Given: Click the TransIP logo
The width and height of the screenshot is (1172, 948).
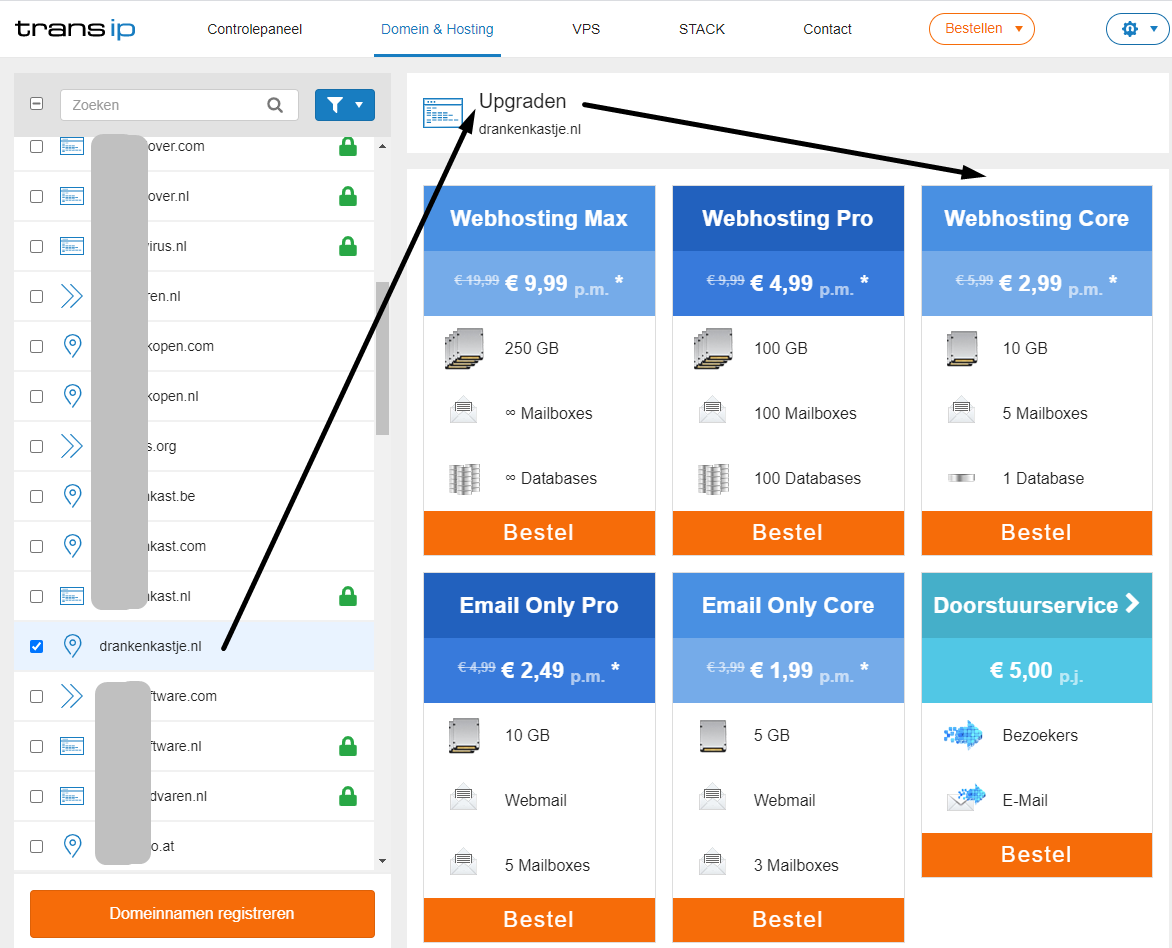Looking at the screenshot, I should click(x=75, y=29).
